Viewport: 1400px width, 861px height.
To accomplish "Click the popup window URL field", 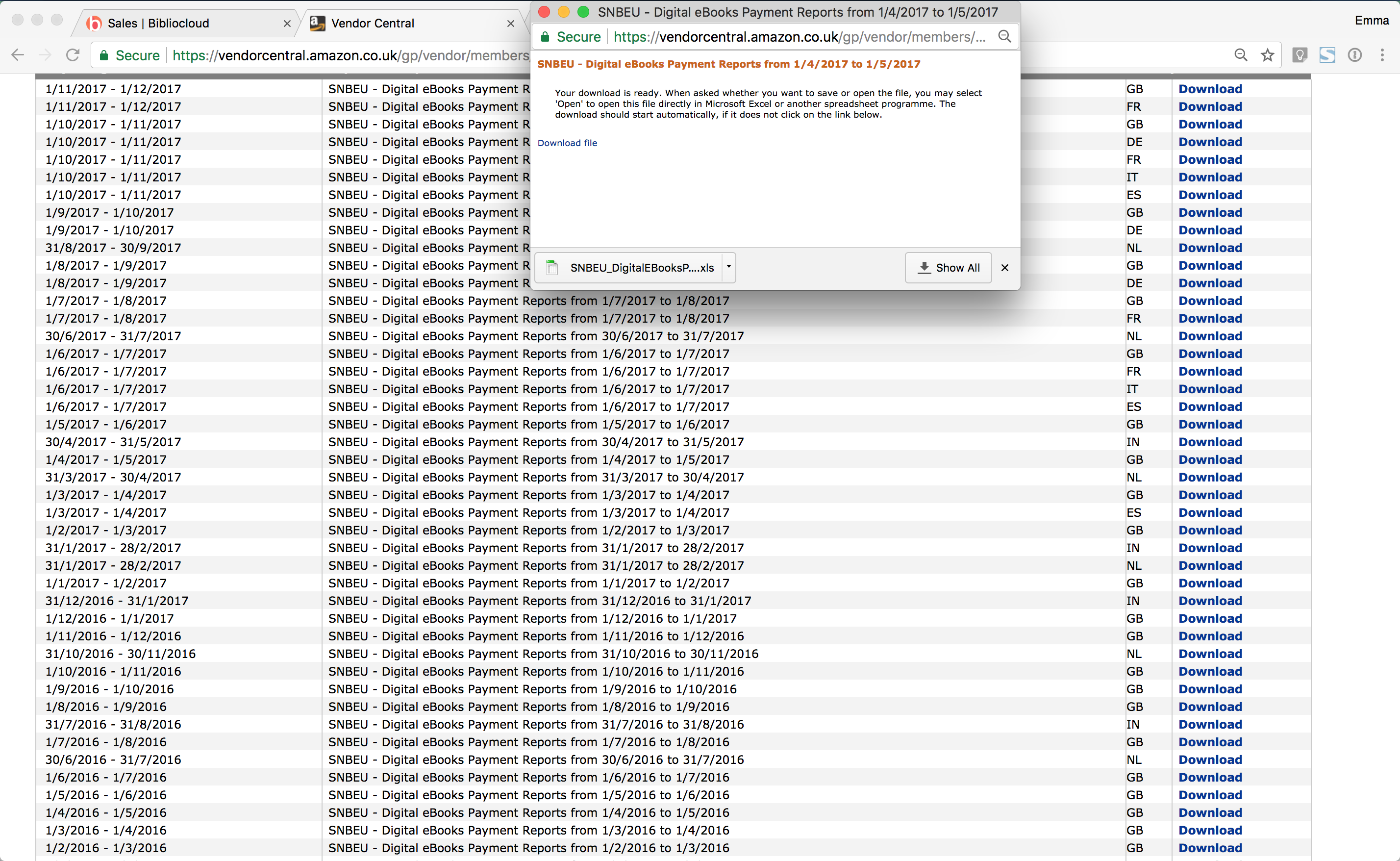I will (797, 37).
